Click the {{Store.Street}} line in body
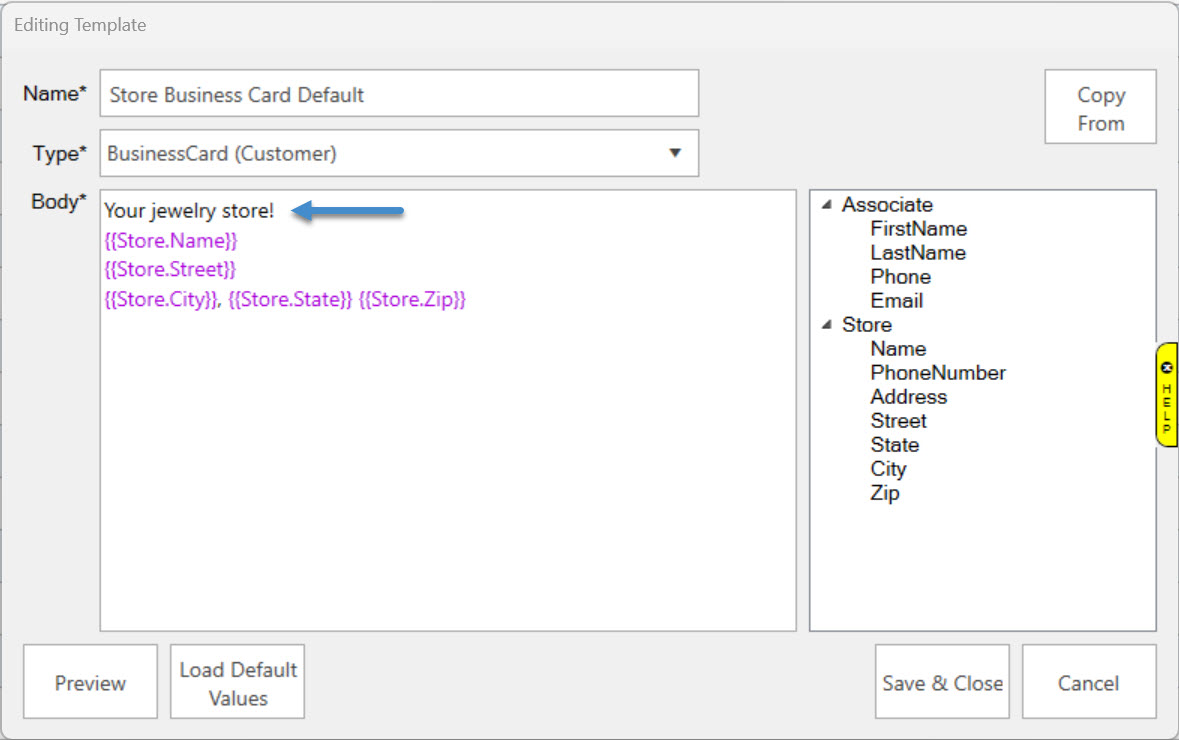This screenshot has width=1179, height=740. click(170, 270)
